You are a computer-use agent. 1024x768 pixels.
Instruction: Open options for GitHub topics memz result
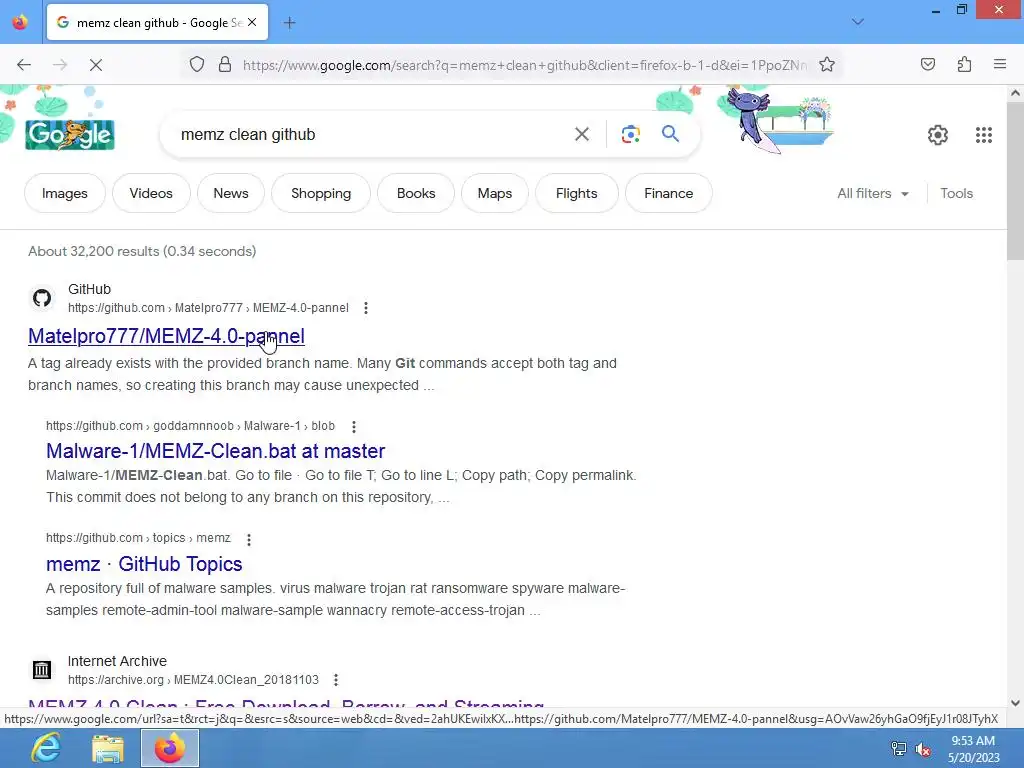click(x=249, y=539)
